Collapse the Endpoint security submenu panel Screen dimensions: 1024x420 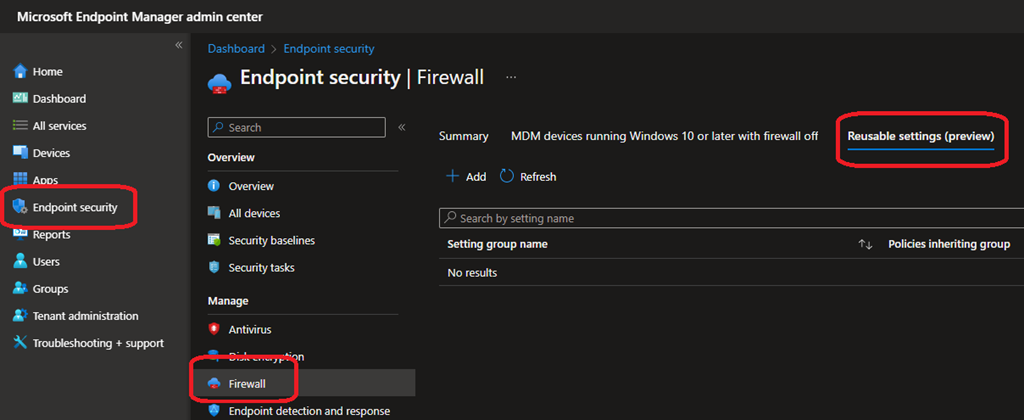point(402,127)
